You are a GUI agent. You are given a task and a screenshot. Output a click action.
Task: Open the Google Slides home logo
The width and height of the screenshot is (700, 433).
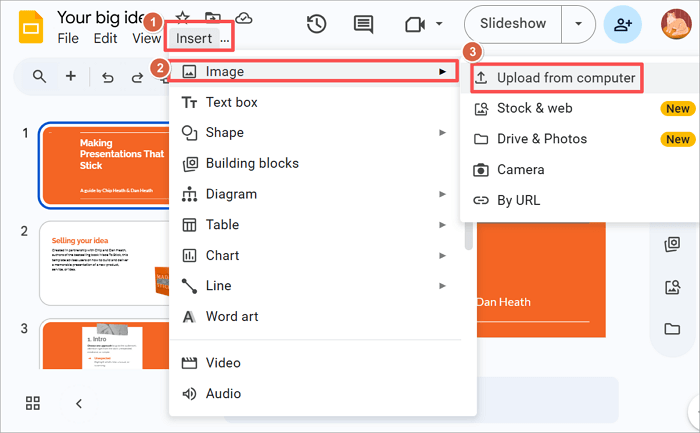(x=31, y=27)
